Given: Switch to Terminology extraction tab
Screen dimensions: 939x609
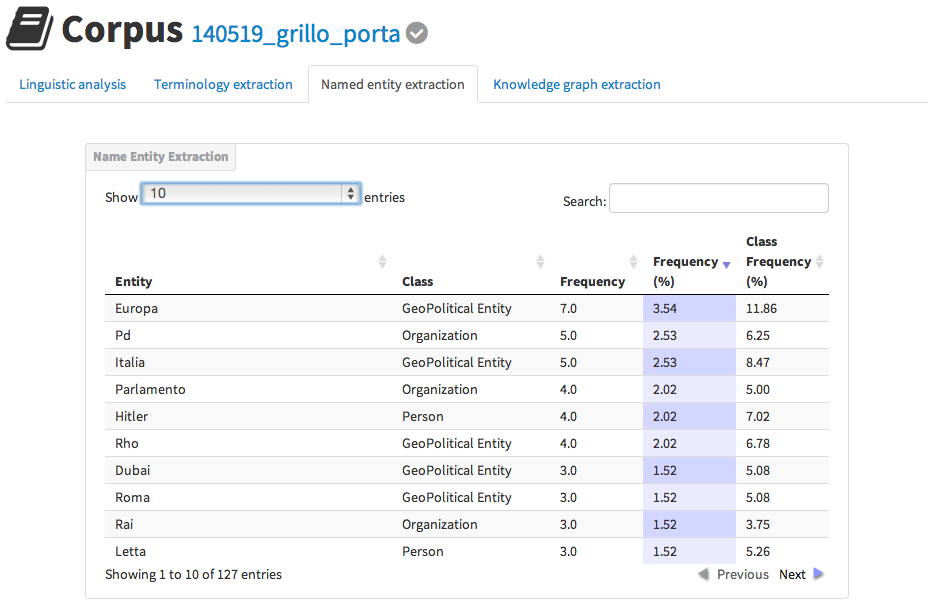Looking at the screenshot, I should click(x=223, y=84).
